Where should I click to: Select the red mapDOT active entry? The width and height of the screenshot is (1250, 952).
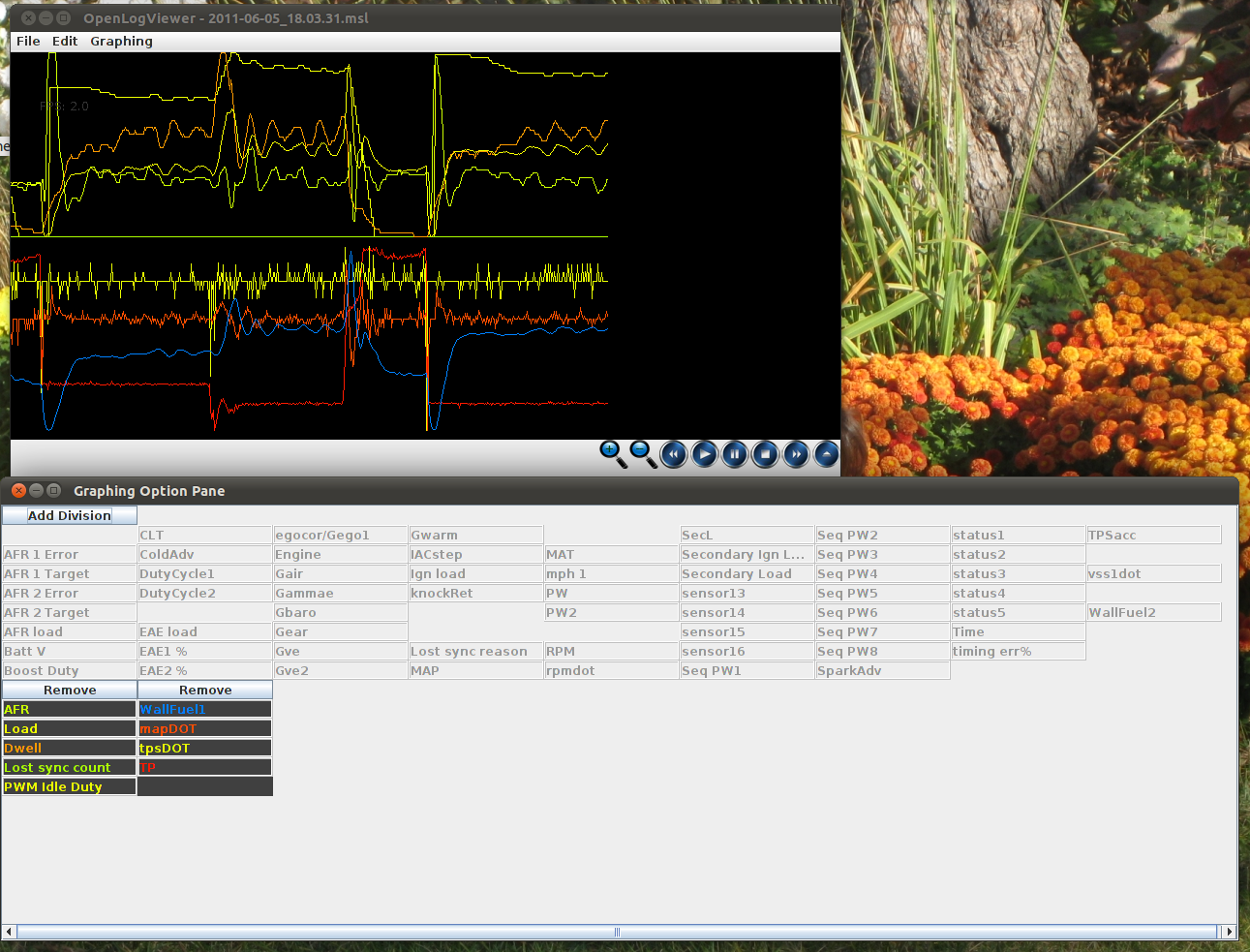point(204,728)
